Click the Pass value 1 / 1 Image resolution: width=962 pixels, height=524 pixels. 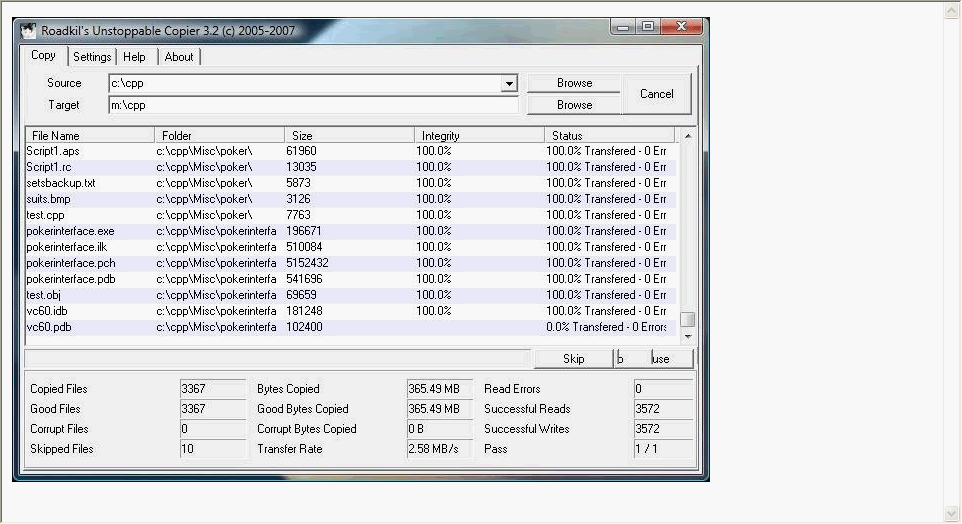(664, 449)
